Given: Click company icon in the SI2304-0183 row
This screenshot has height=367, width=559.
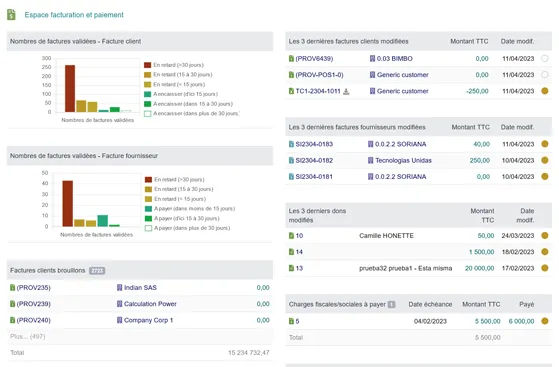Looking at the screenshot, I should [370, 144].
